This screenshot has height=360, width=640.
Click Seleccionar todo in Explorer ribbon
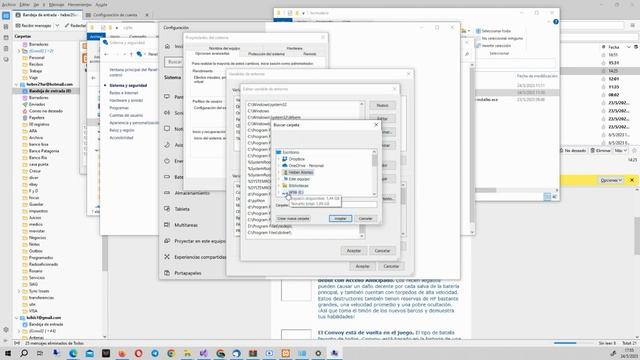(493, 31)
